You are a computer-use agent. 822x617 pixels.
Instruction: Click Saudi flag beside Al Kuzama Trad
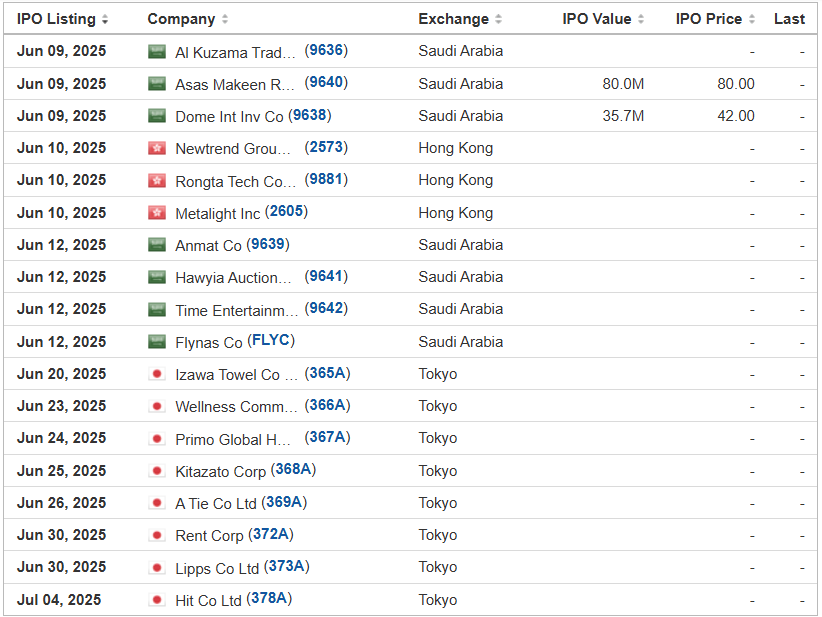pyautogui.click(x=157, y=51)
